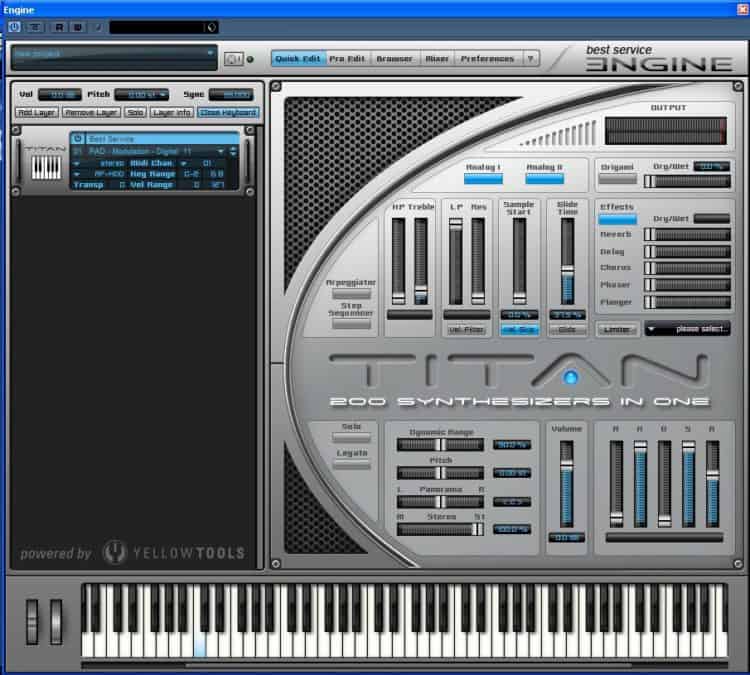Toggle the Glide button under Glide Time
Image resolution: width=750 pixels, height=675 pixels.
(x=567, y=330)
